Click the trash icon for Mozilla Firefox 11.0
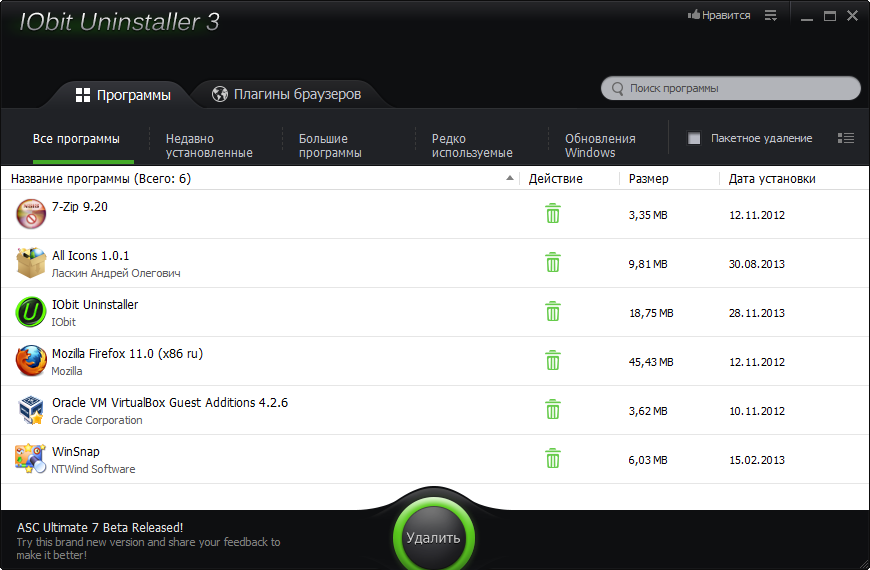870x570 pixels. [x=553, y=360]
